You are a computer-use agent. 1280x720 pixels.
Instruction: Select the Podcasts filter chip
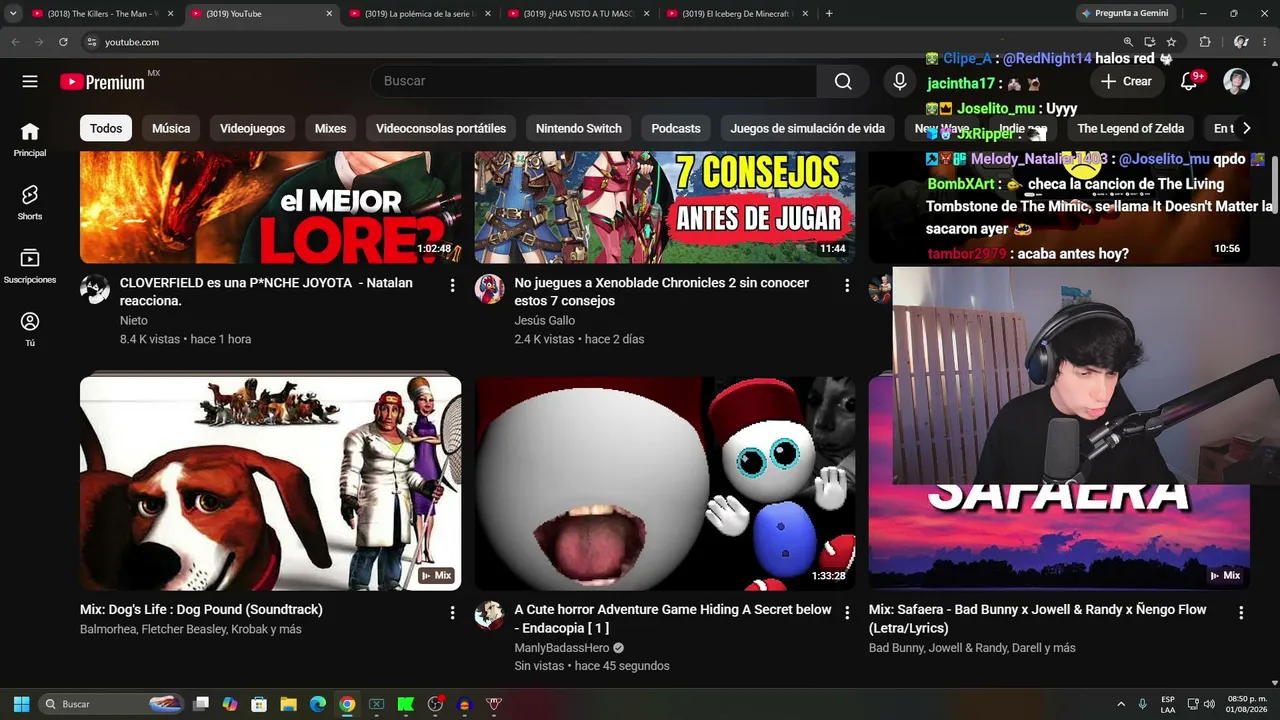click(x=676, y=128)
